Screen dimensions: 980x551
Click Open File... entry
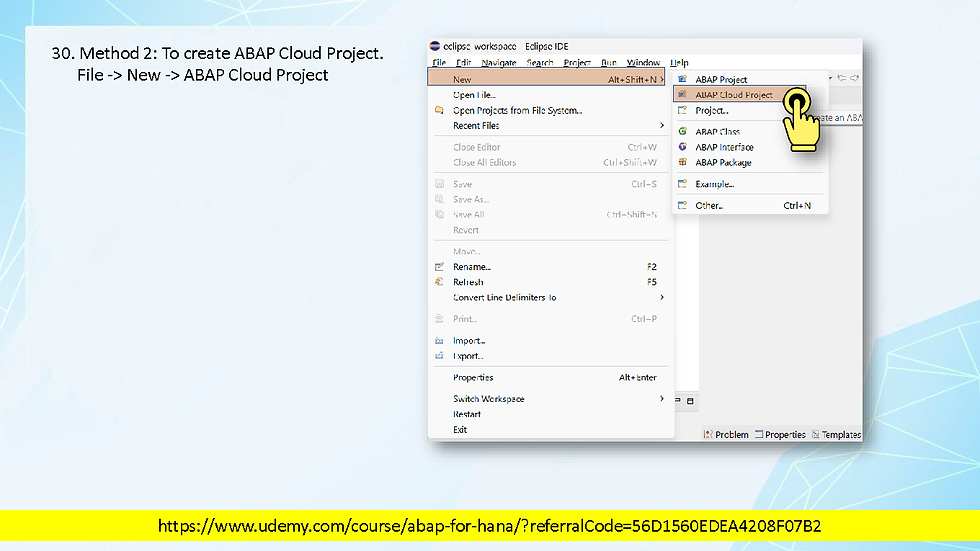(474, 95)
